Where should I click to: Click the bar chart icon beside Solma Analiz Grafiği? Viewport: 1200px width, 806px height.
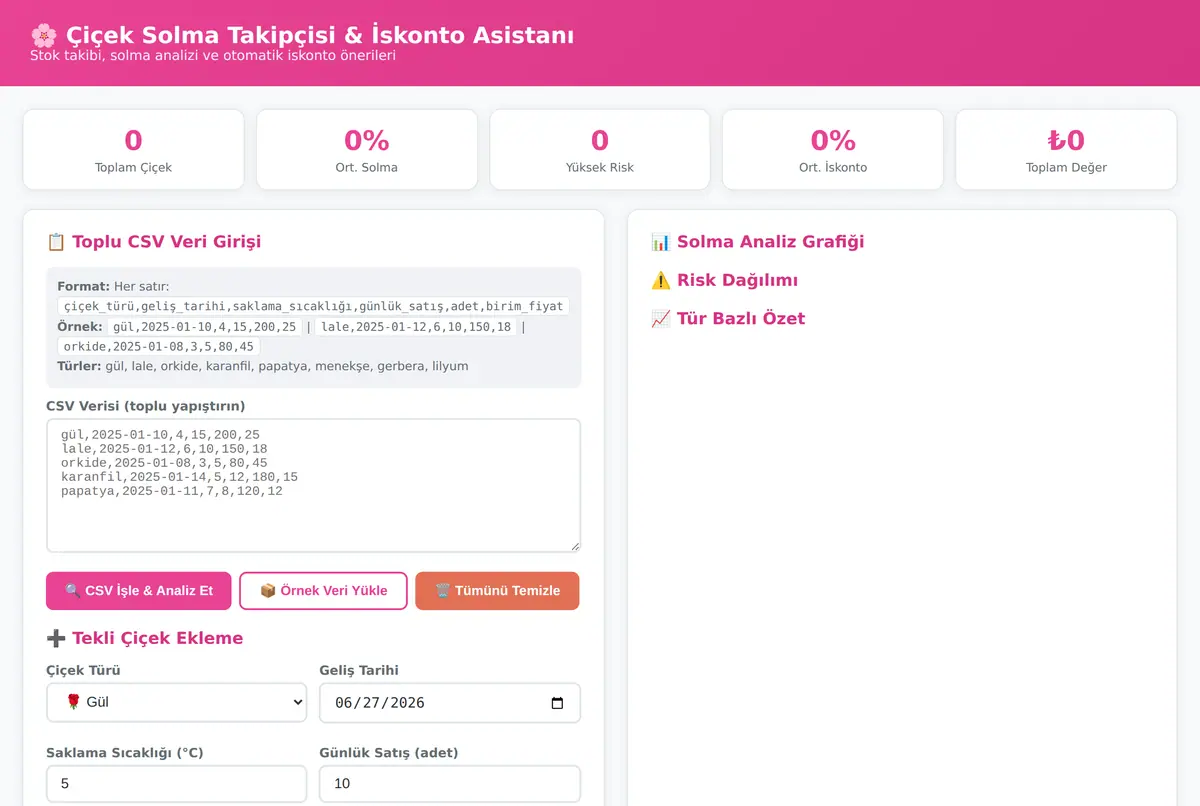(x=660, y=241)
